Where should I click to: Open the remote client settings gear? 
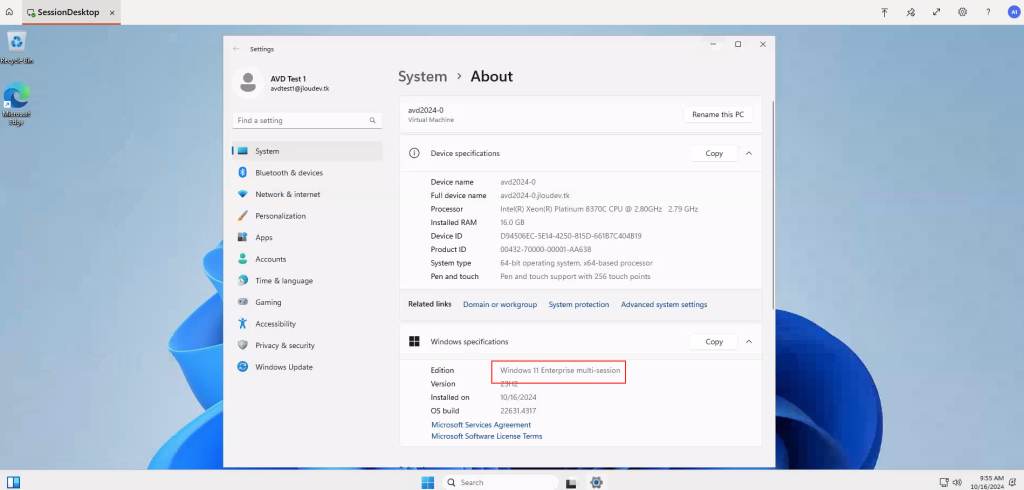coord(963,12)
